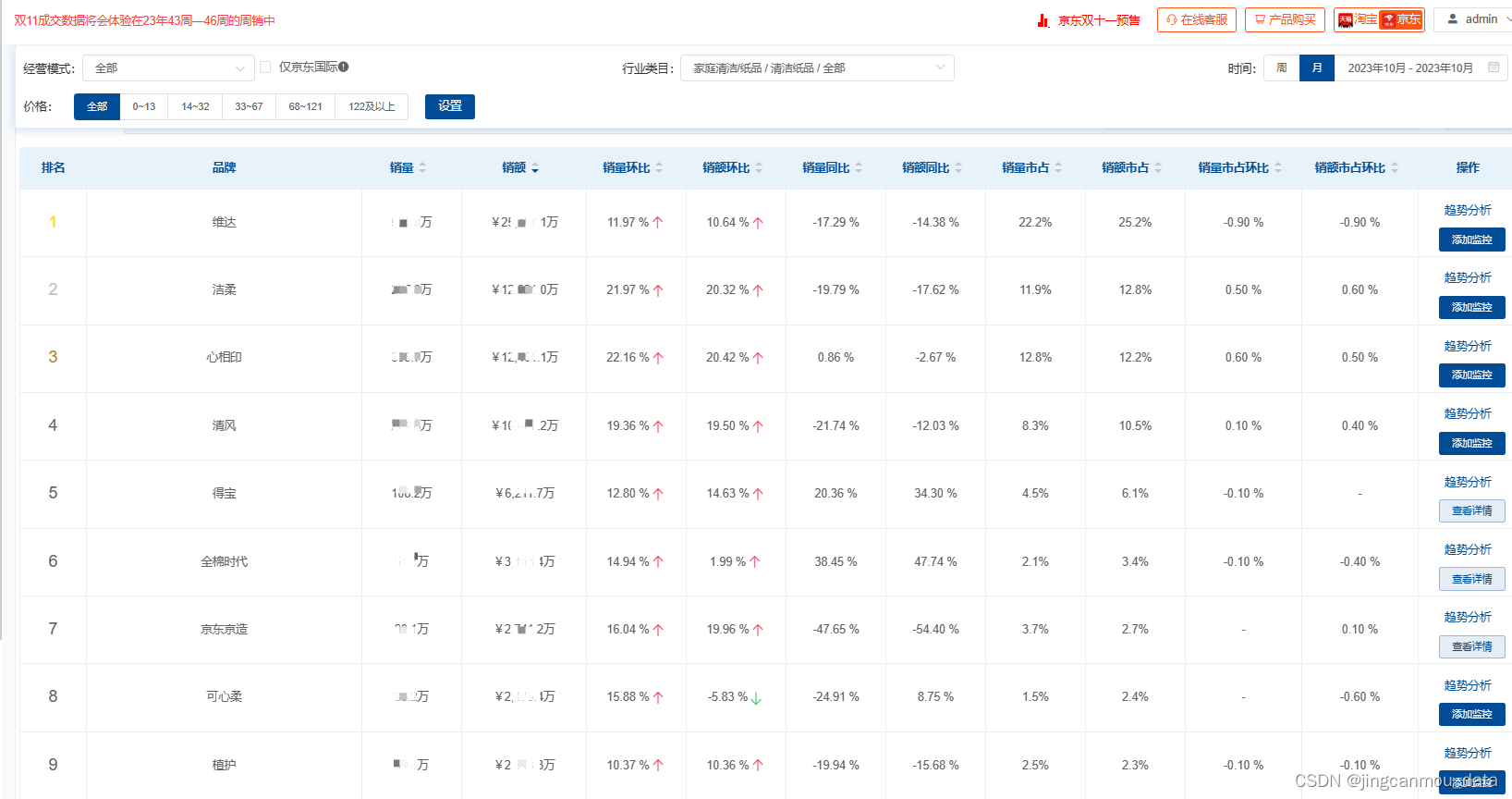
Task: Click 查看详情 for 京东京造
Action: [x=1471, y=646]
